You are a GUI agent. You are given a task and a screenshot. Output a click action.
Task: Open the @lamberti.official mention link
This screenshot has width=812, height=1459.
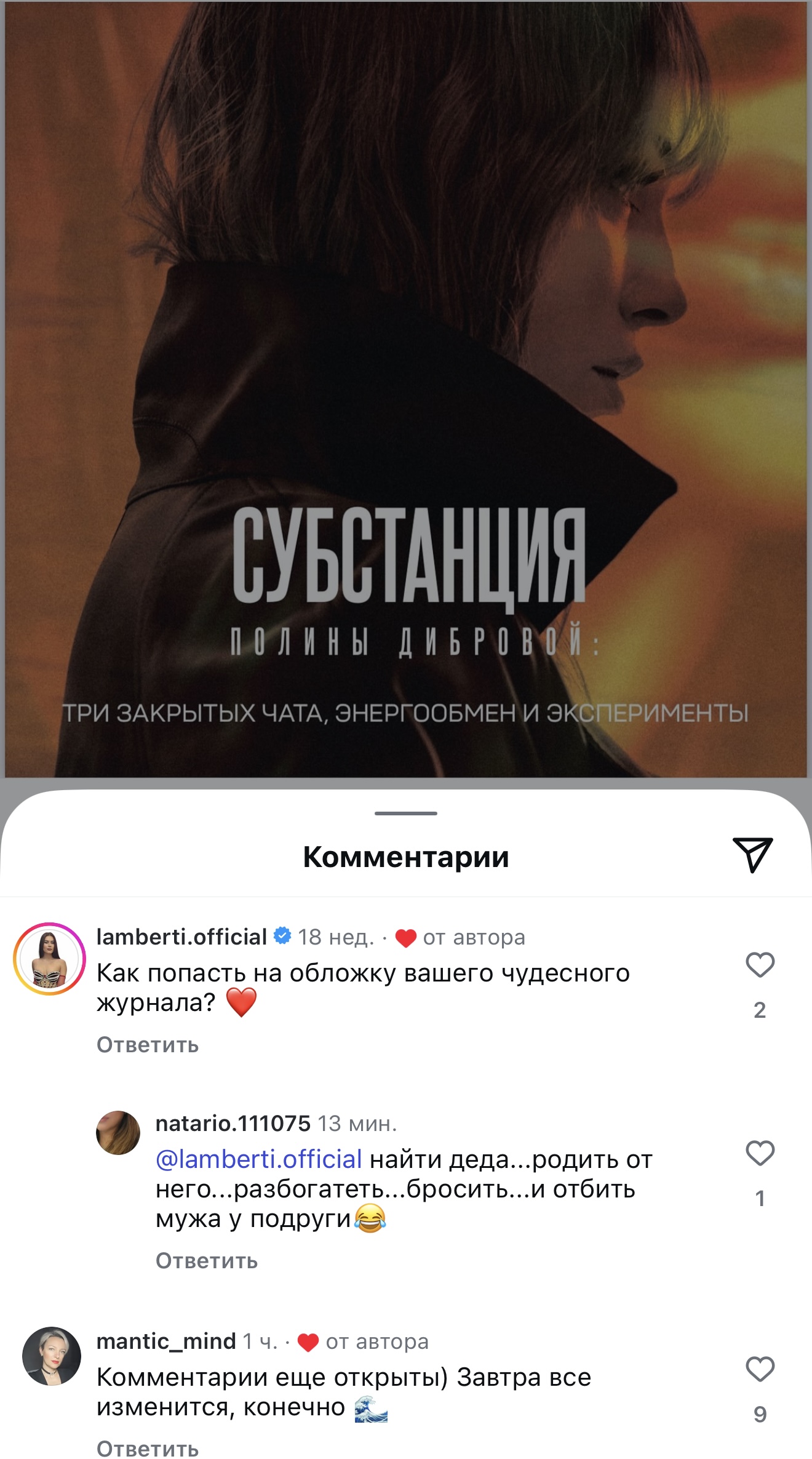(x=259, y=1159)
